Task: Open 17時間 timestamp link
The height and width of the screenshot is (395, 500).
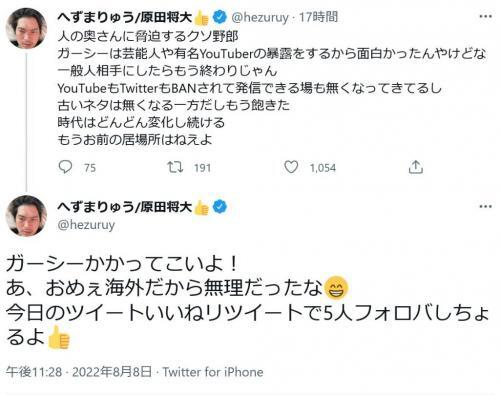Action: pos(318,17)
